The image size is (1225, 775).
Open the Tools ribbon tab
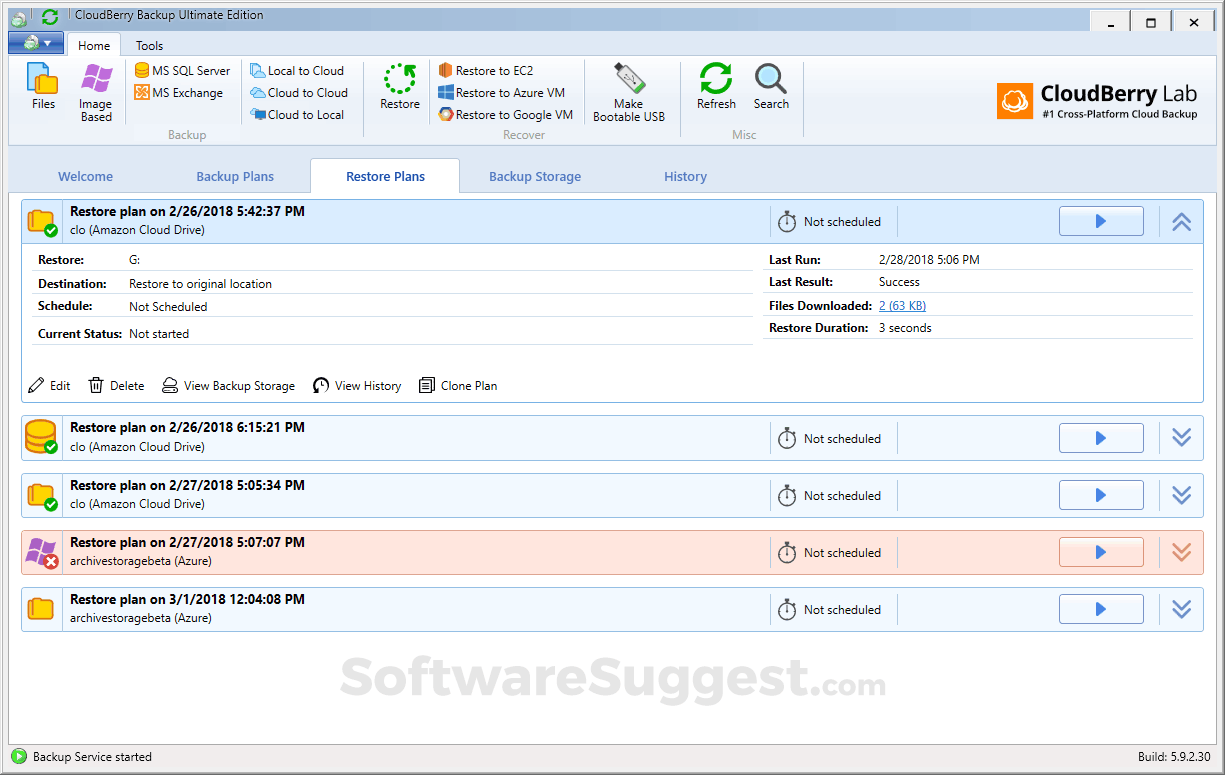149,46
